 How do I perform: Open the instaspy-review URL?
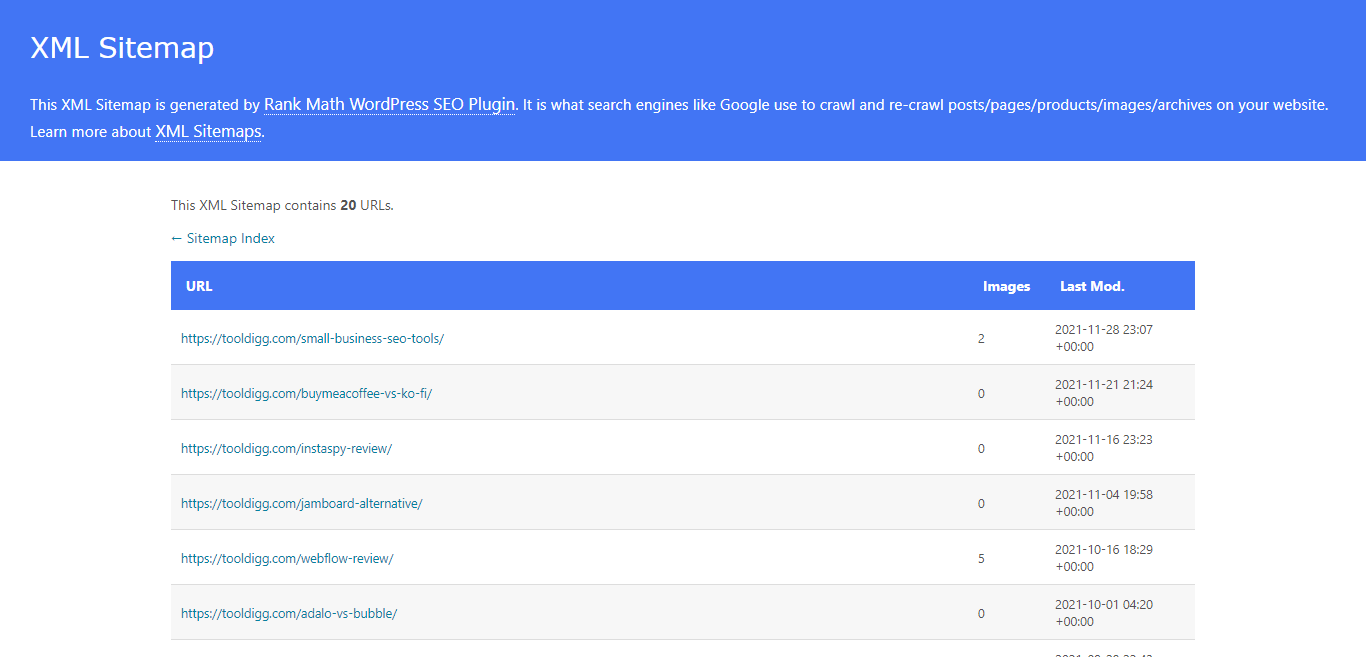click(286, 448)
